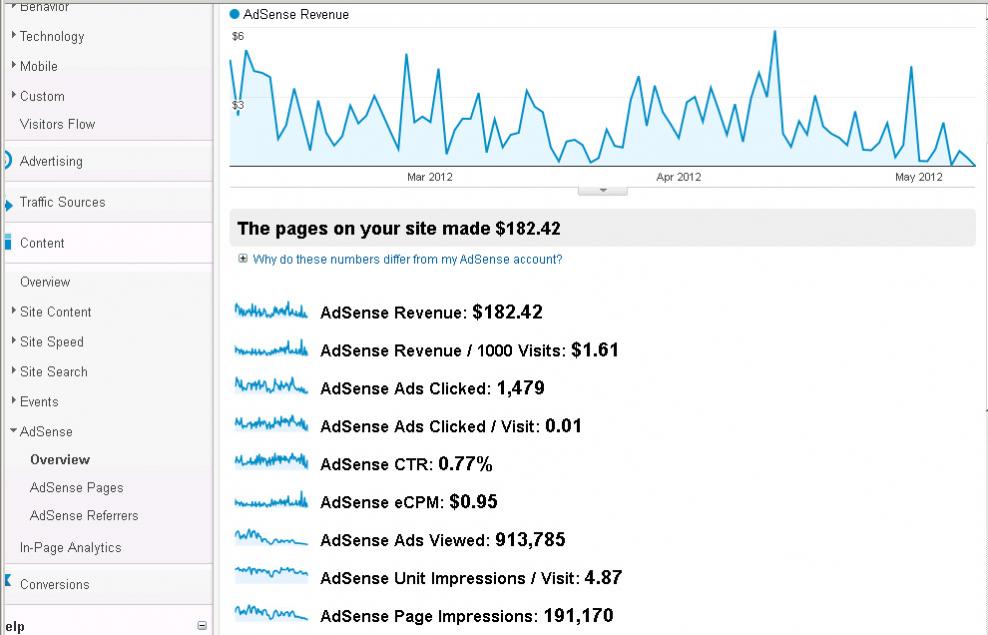
Task: Expand the Site Content arrow
Action: pyautogui.click(x=14, y=311)
